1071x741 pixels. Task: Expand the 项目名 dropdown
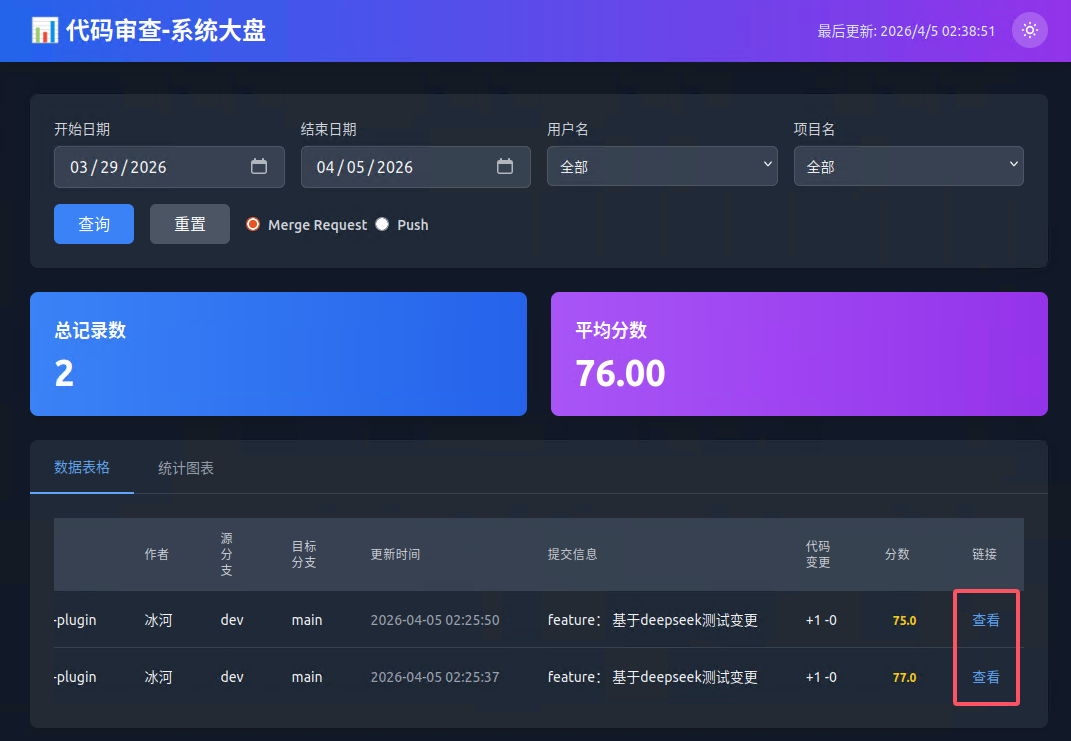908,166
